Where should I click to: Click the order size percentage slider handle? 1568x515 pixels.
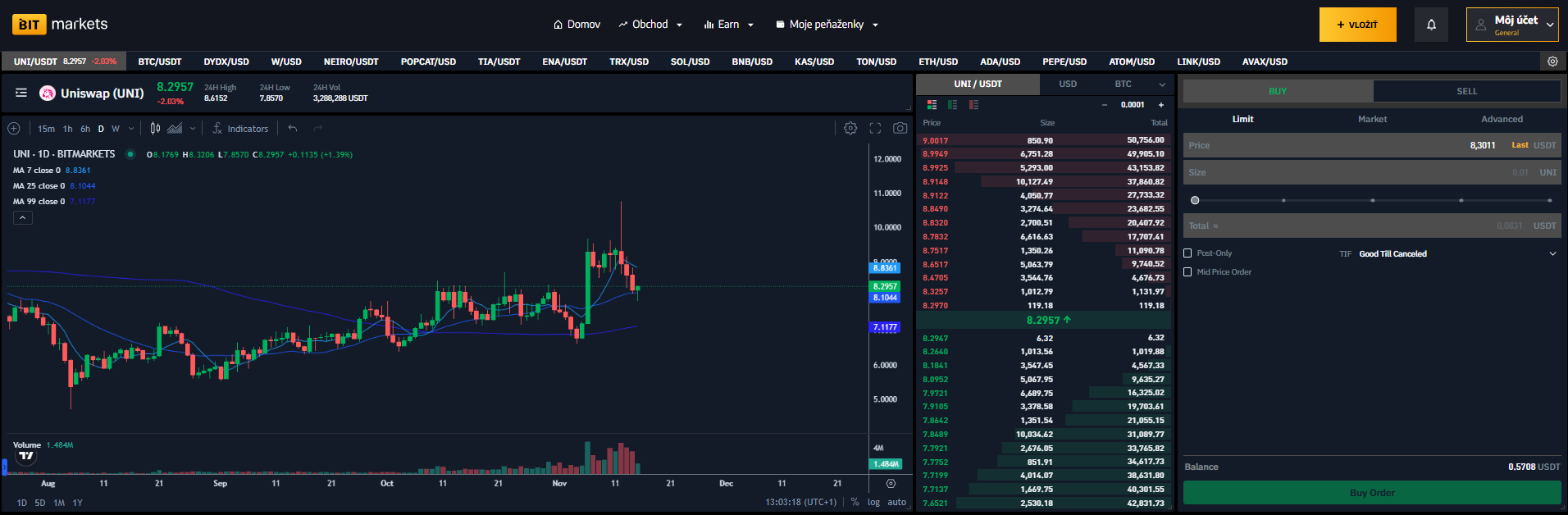click(1195, 200)
